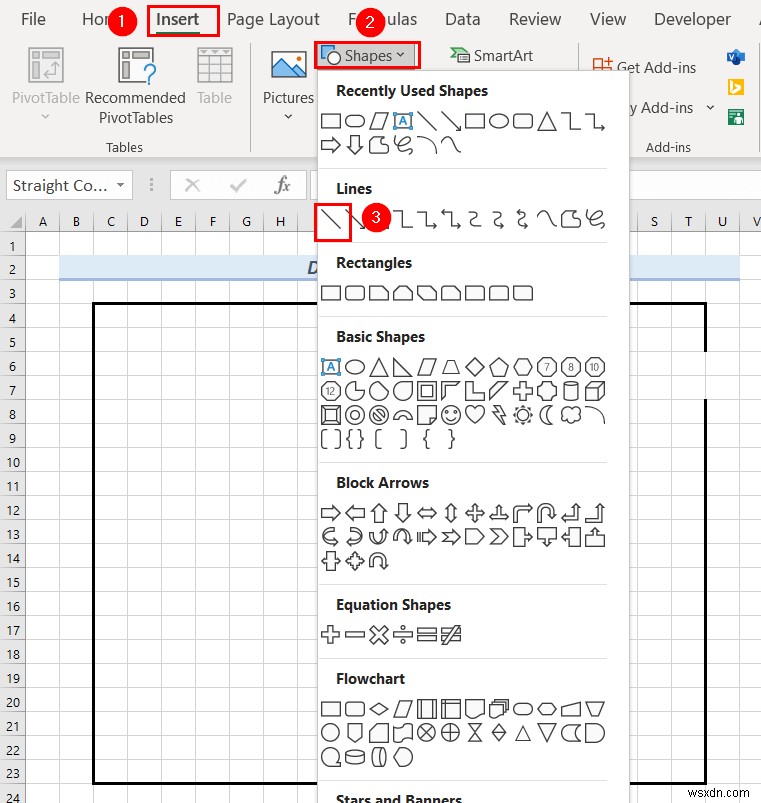Expand the Pictures dropdown arrow

(x=288, y=117)
